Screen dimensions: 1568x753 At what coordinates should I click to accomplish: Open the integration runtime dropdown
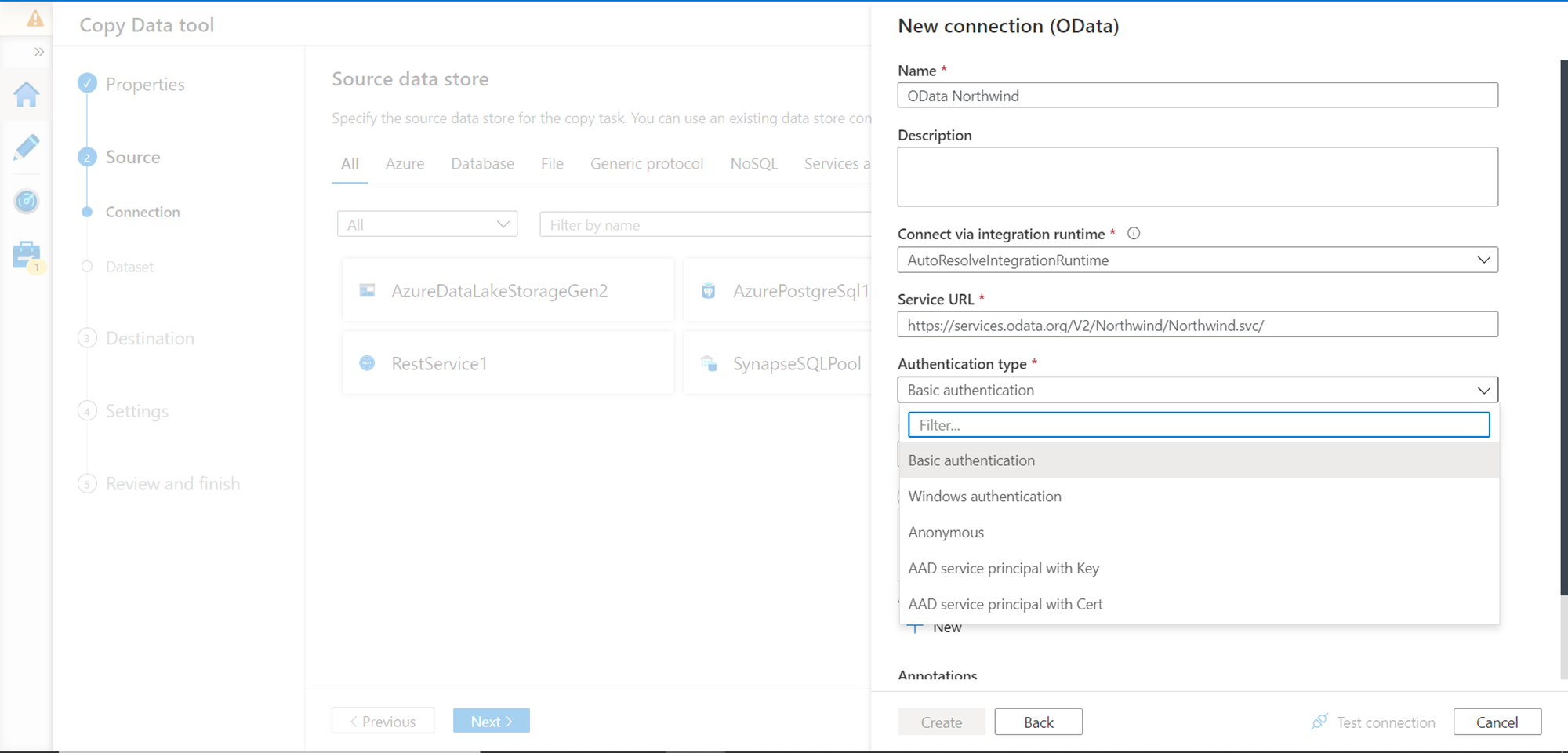click(x=1196, y=260)
